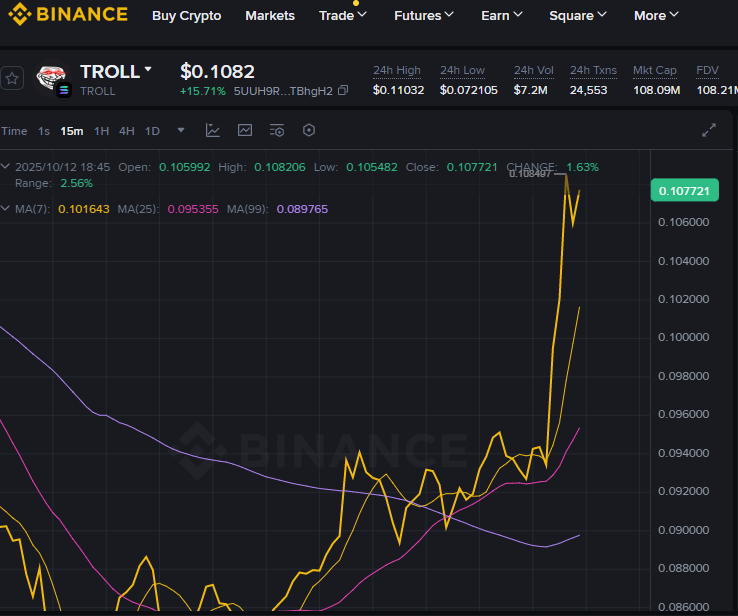Click the 24h Vol label
Screen dimensions: 738x616
coord(534,70)
